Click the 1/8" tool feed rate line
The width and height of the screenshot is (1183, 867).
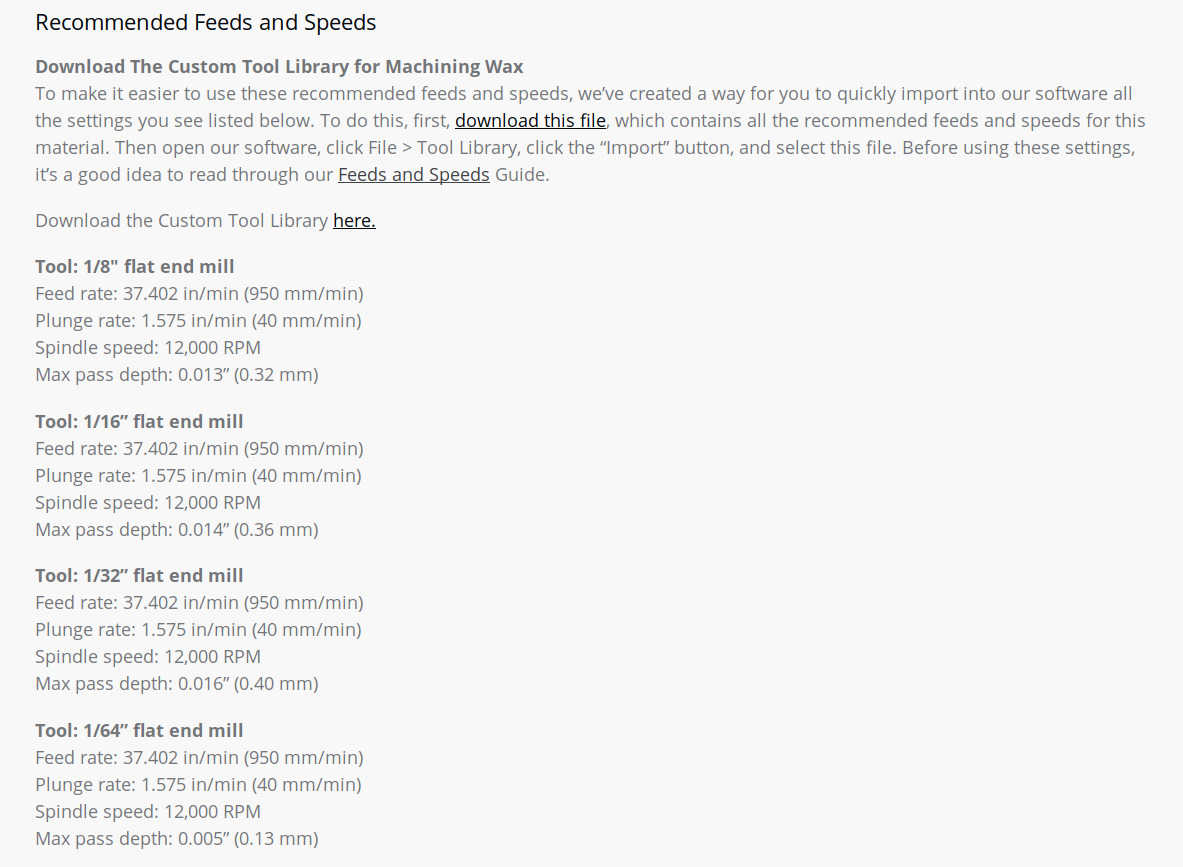199,294
